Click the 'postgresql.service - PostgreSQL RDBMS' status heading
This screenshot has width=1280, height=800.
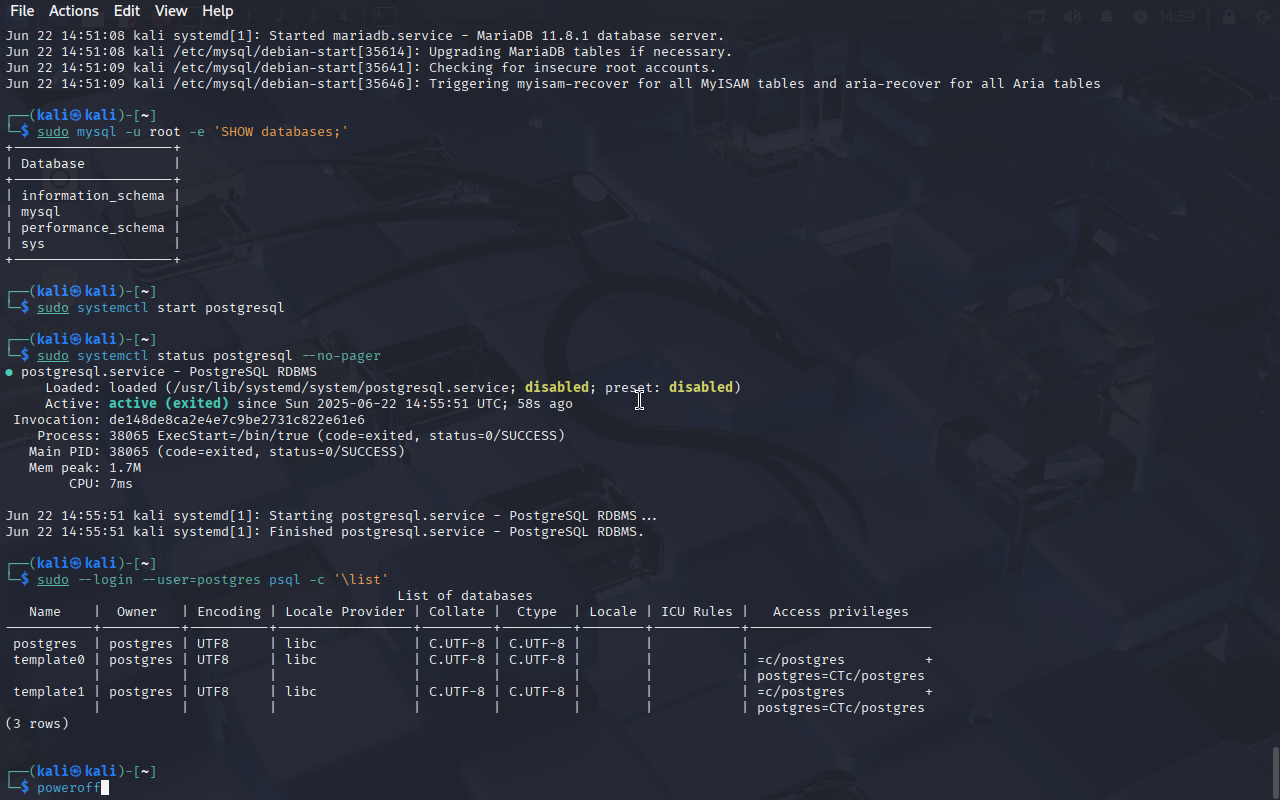click(x=169, y=372)
